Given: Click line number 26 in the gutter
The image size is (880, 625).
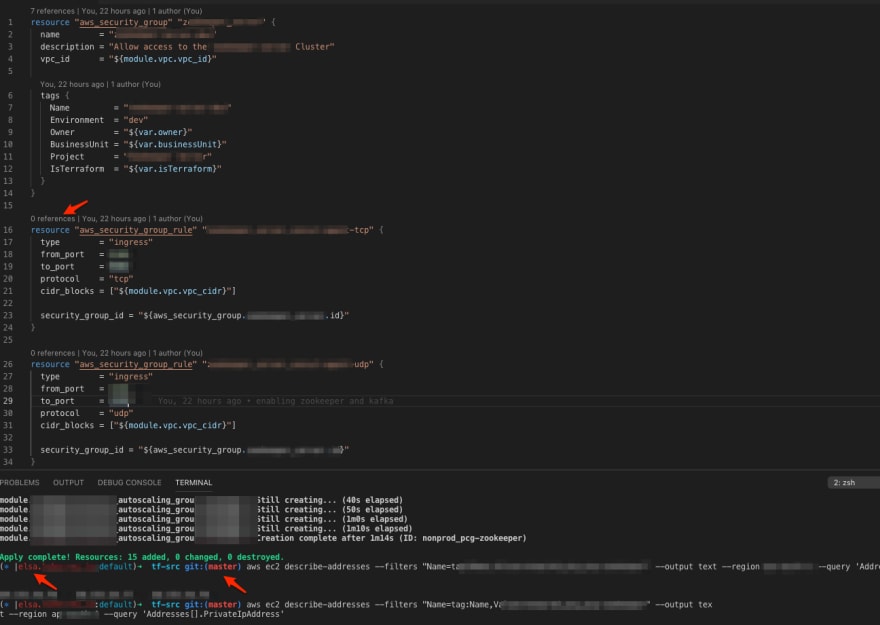Looking at the screenshot, I should tap(8, 364).
